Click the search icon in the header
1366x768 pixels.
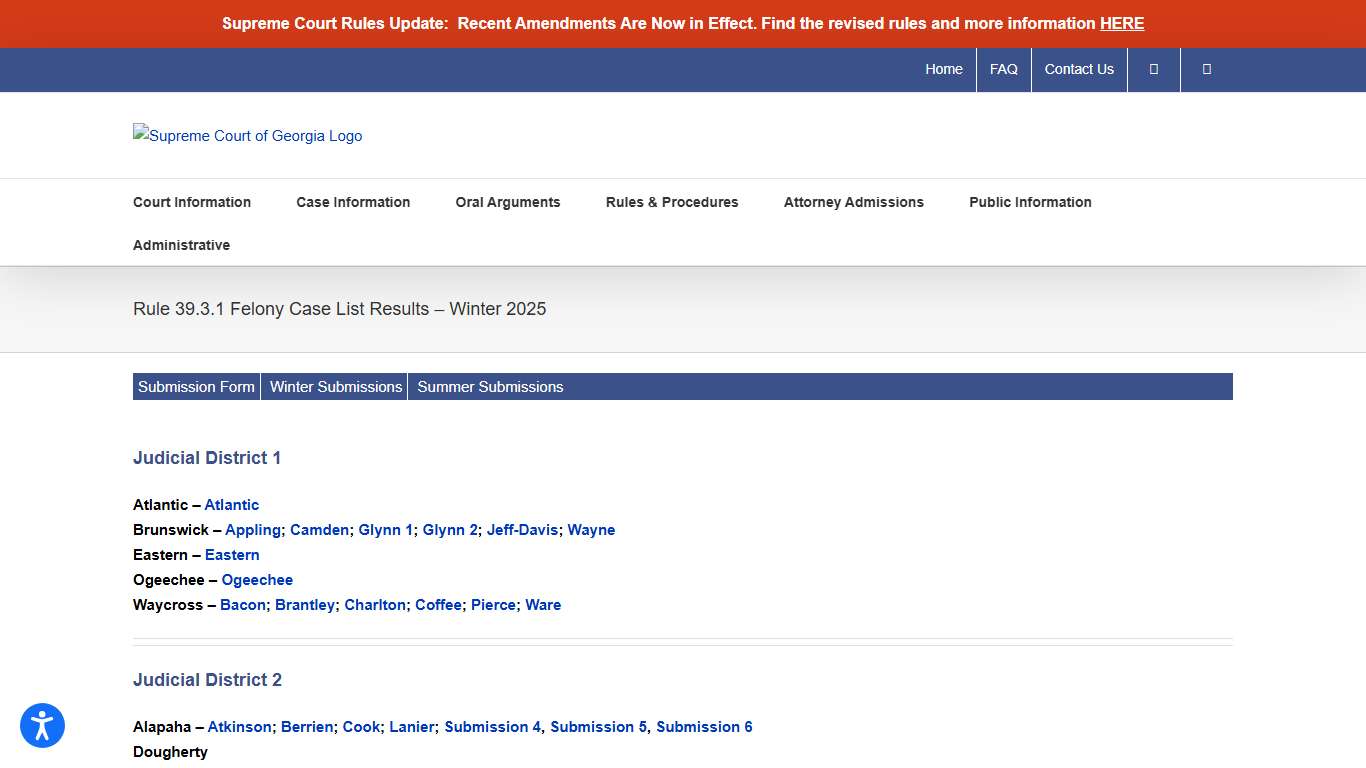[x=1153, y=69]
